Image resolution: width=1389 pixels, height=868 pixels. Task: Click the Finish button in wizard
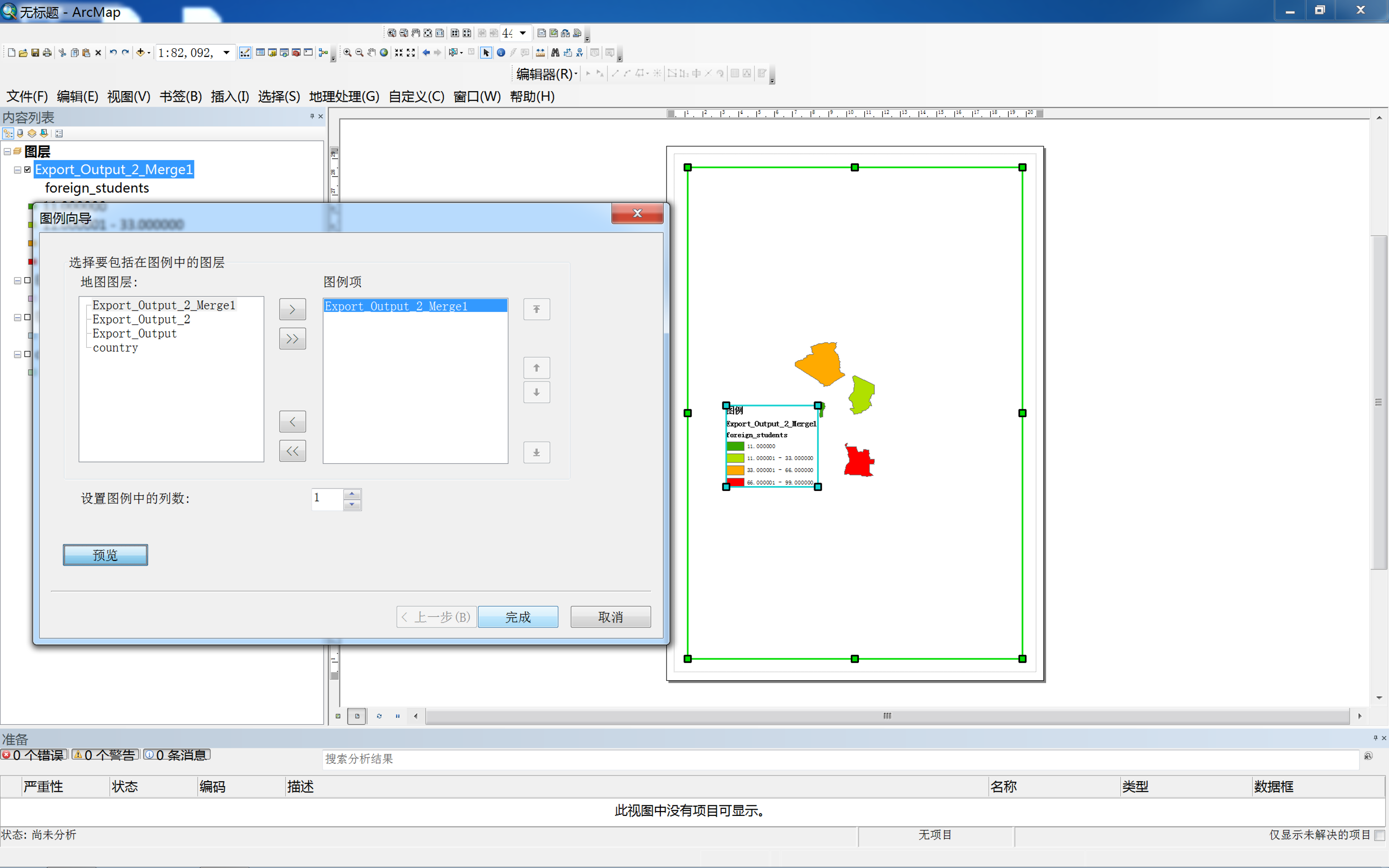pos(517,617)
